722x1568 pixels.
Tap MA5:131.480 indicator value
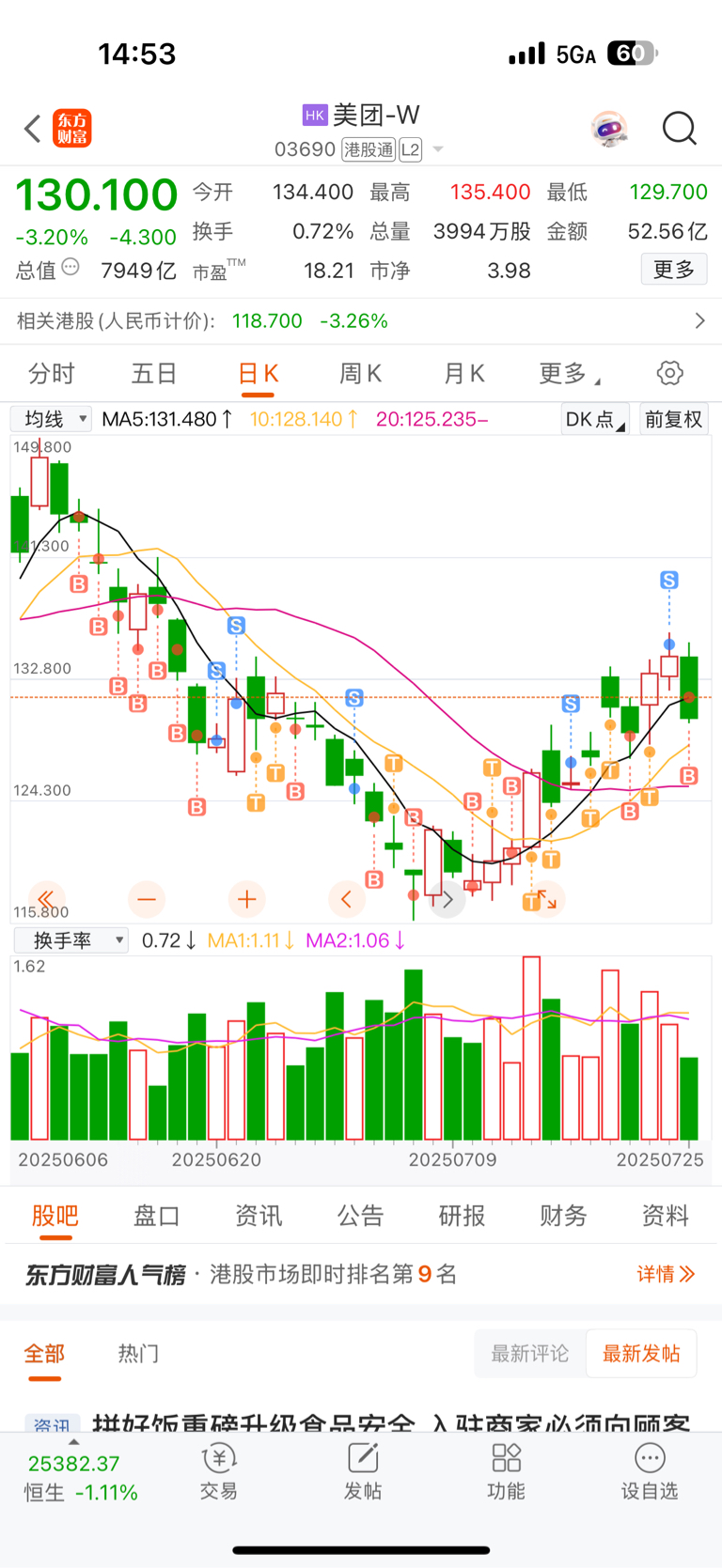pyautogui.click(x=167, y=419)
